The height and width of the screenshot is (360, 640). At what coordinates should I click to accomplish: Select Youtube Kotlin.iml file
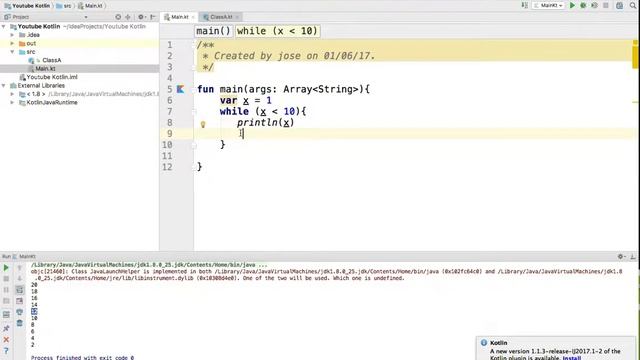coord(52,77)
